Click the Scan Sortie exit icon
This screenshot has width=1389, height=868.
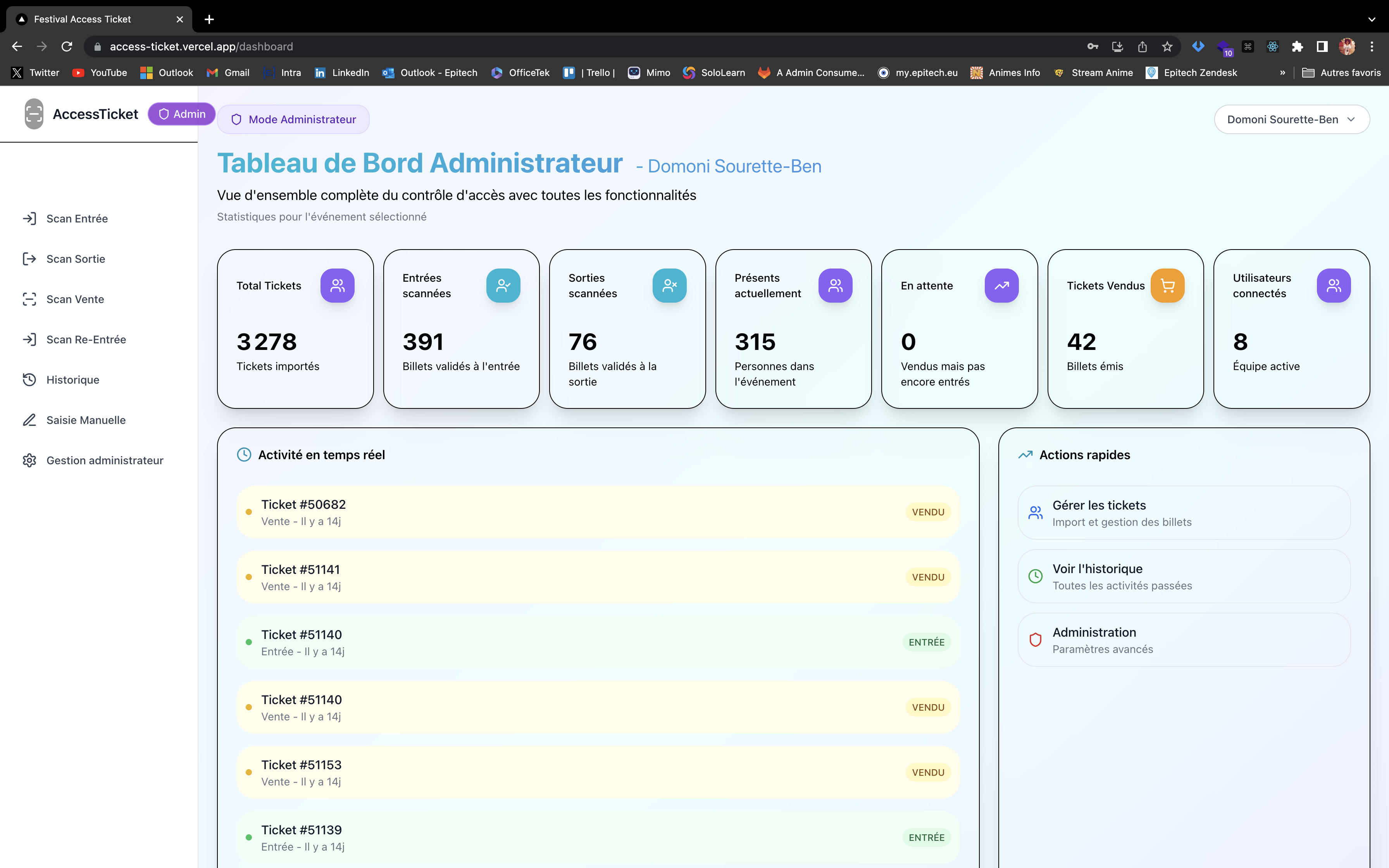(x=29, y=259)
